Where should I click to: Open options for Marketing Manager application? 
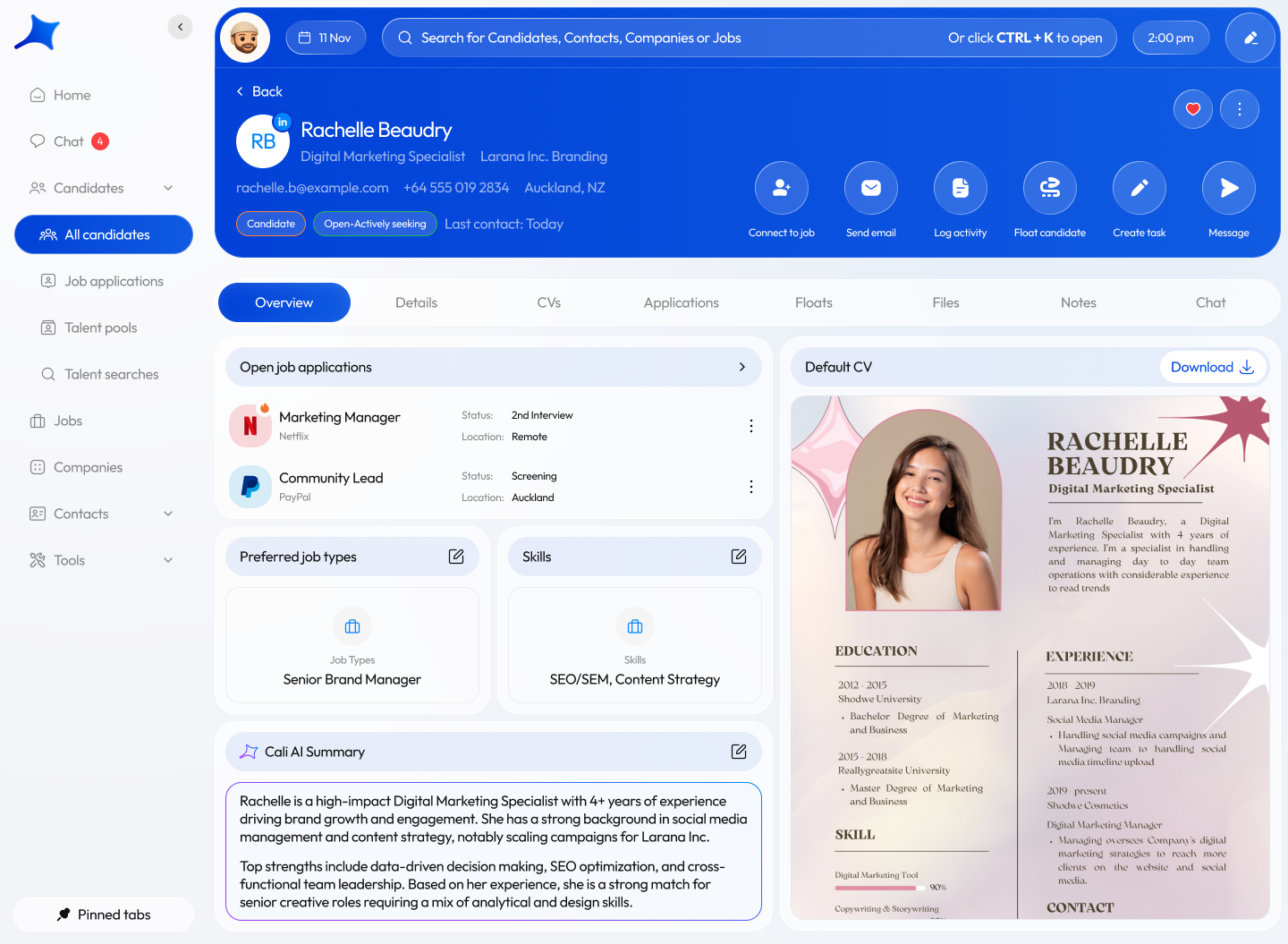(x=751, y=426)
